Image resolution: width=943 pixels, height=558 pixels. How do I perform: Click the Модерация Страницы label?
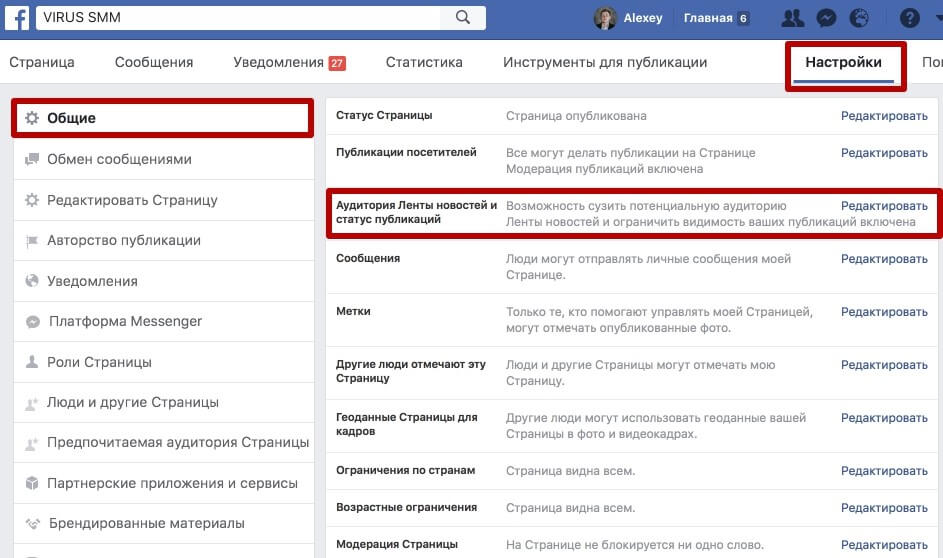tap(397, 544)
